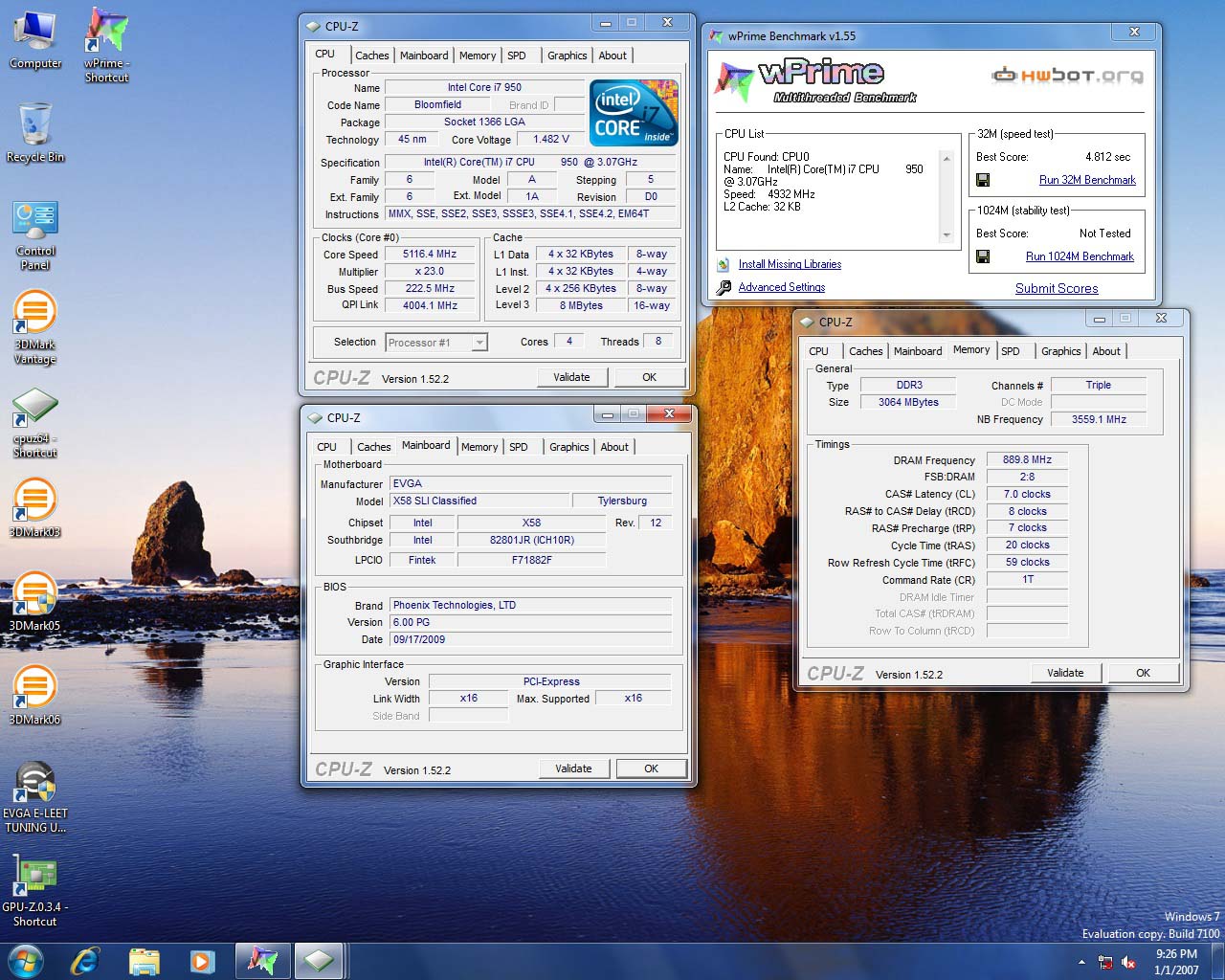Click the Install Missing Libraries icon
1225x980 pixels.
724,264
